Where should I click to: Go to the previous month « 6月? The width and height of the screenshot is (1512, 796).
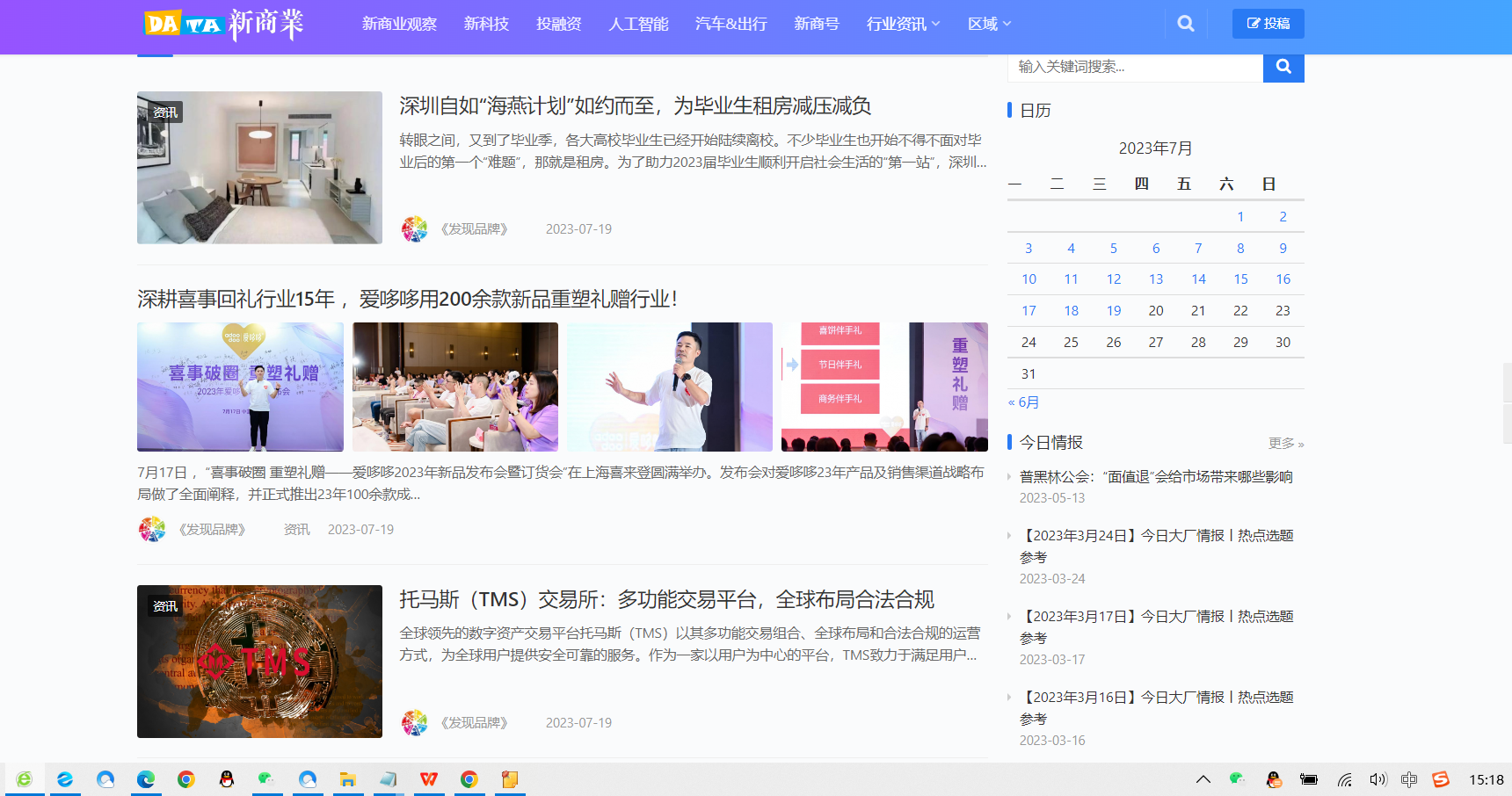(1023, 402)
